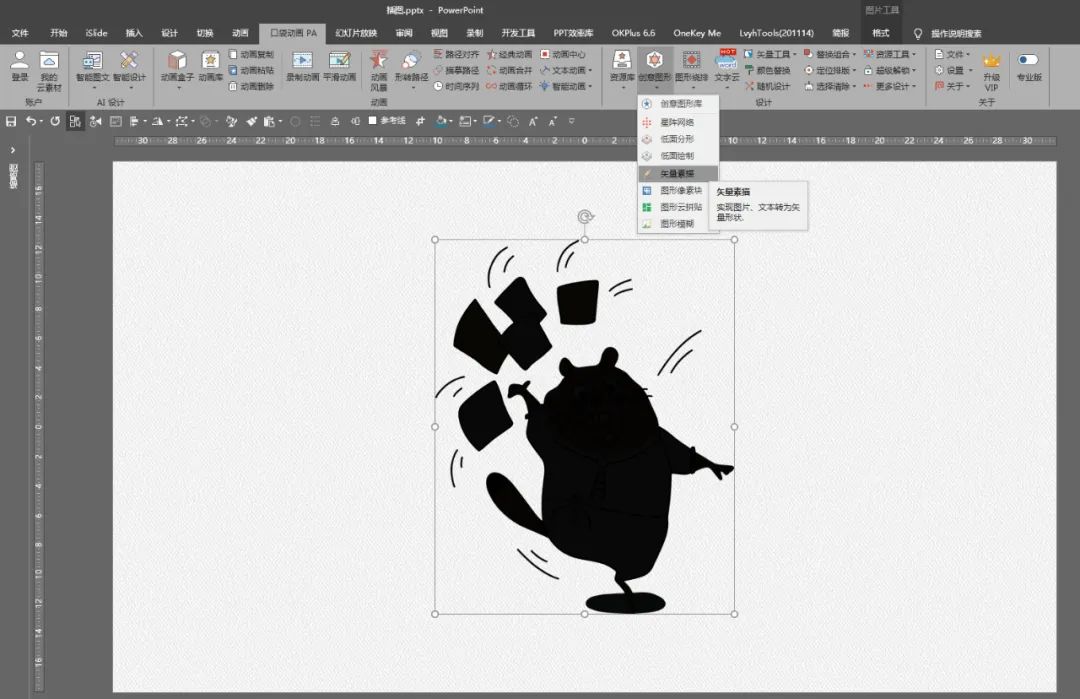Click the 动画删除 delete animation button

pyautogui.click(x=252, y=86)
